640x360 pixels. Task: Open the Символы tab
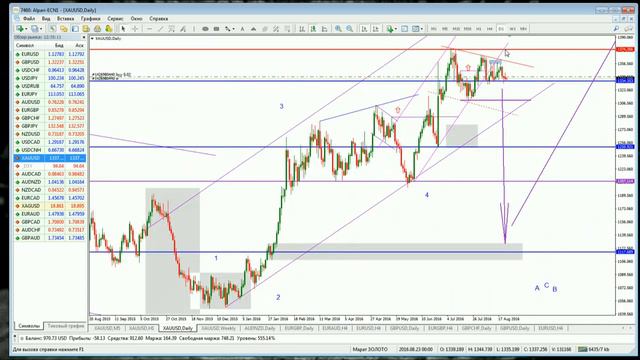point(29,326)
